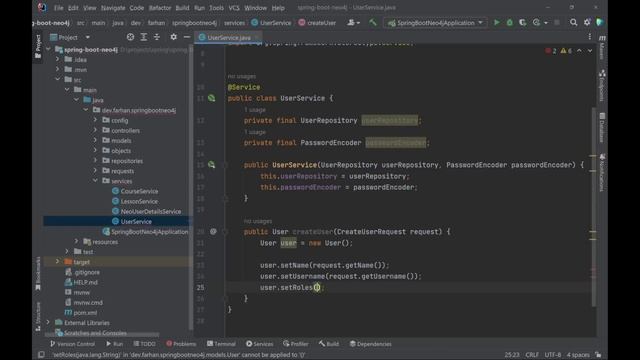Open Search Everywhere with the magnifier icon
This screenshot has width=640, height=360.
coord(573,22)
